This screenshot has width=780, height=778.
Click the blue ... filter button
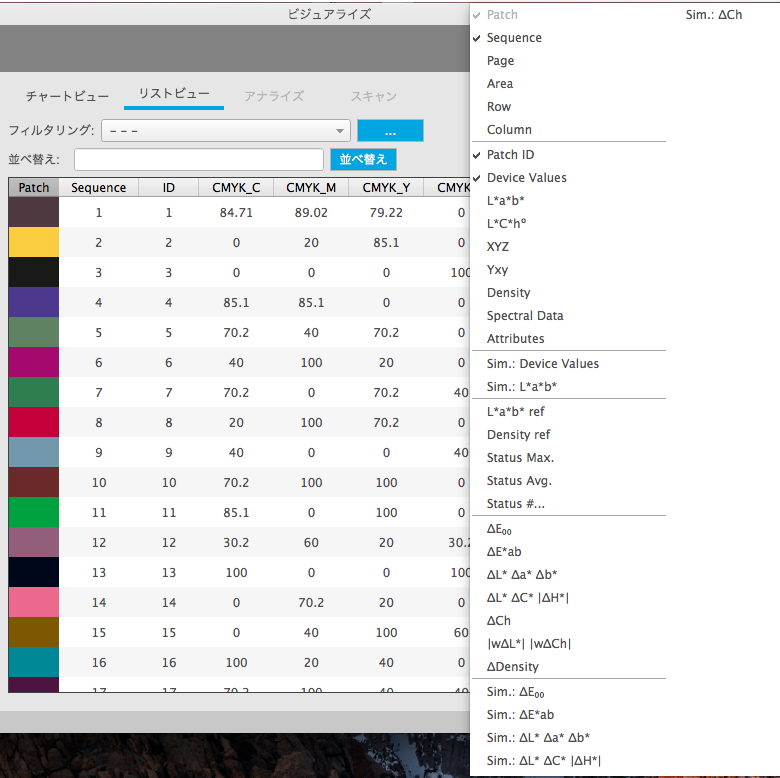390,131
